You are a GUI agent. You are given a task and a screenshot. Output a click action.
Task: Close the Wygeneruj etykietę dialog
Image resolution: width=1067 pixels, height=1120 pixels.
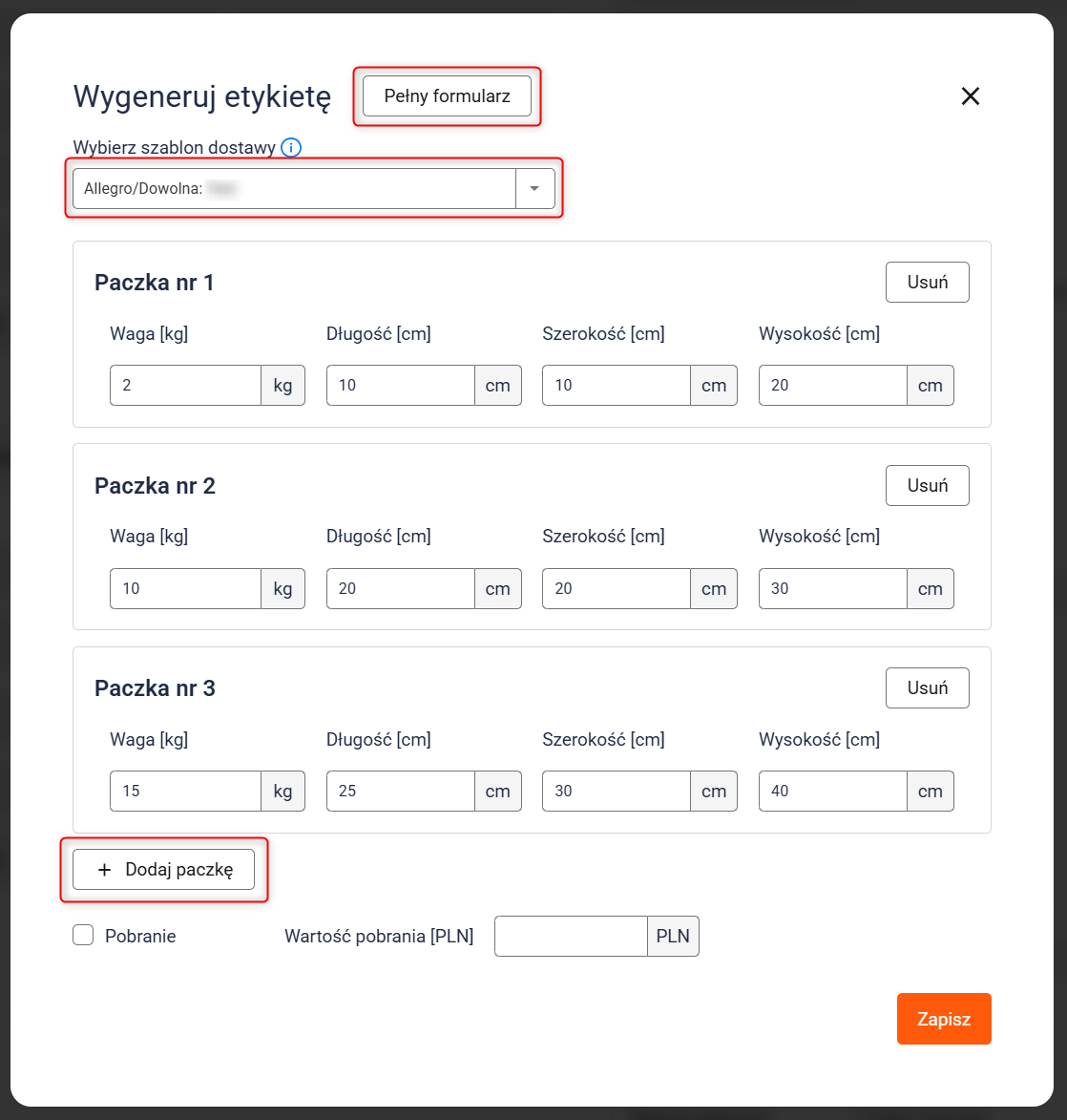[971, 96]
